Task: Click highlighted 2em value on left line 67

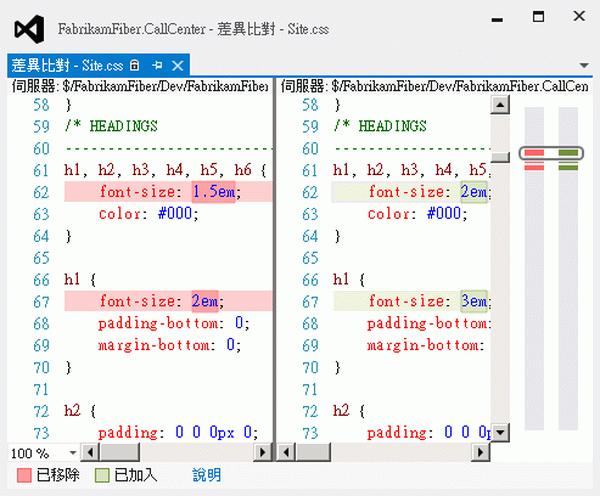Action: [205, 301]
